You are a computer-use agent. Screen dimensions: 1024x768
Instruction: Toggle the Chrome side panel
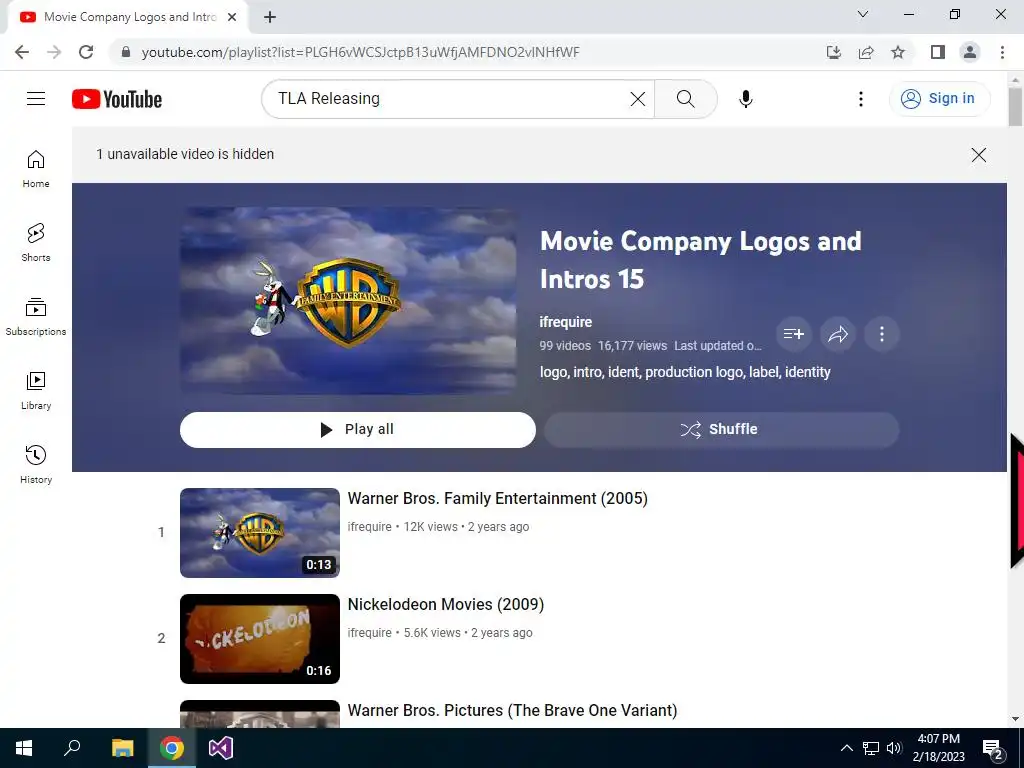point(938,52)
